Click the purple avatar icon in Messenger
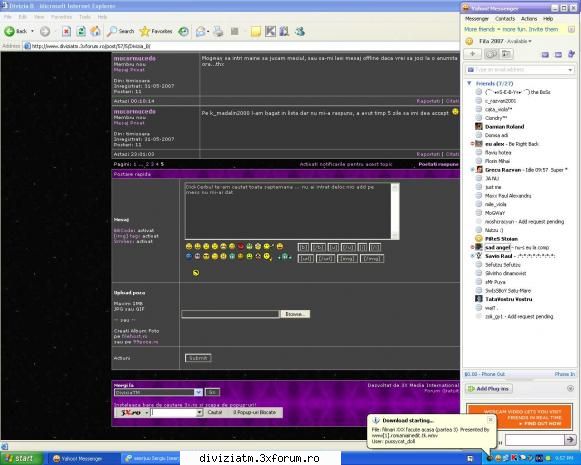Image resolution: width=581 pixels, height=465 pixels. click(x=571, y=54)
